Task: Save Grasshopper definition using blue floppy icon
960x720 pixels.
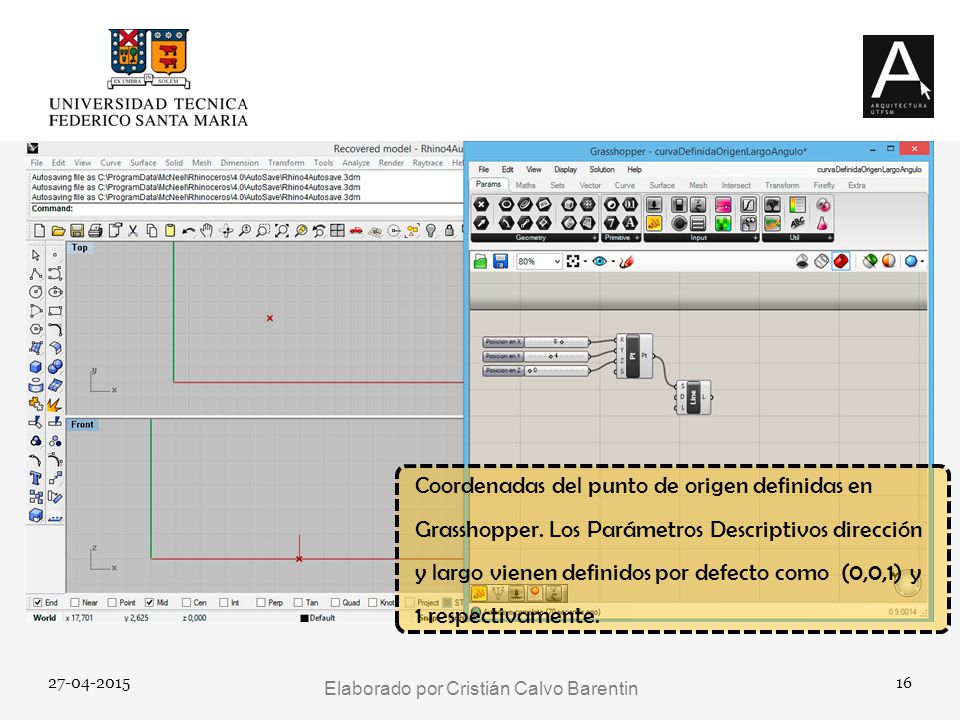Action: (500, 261)
